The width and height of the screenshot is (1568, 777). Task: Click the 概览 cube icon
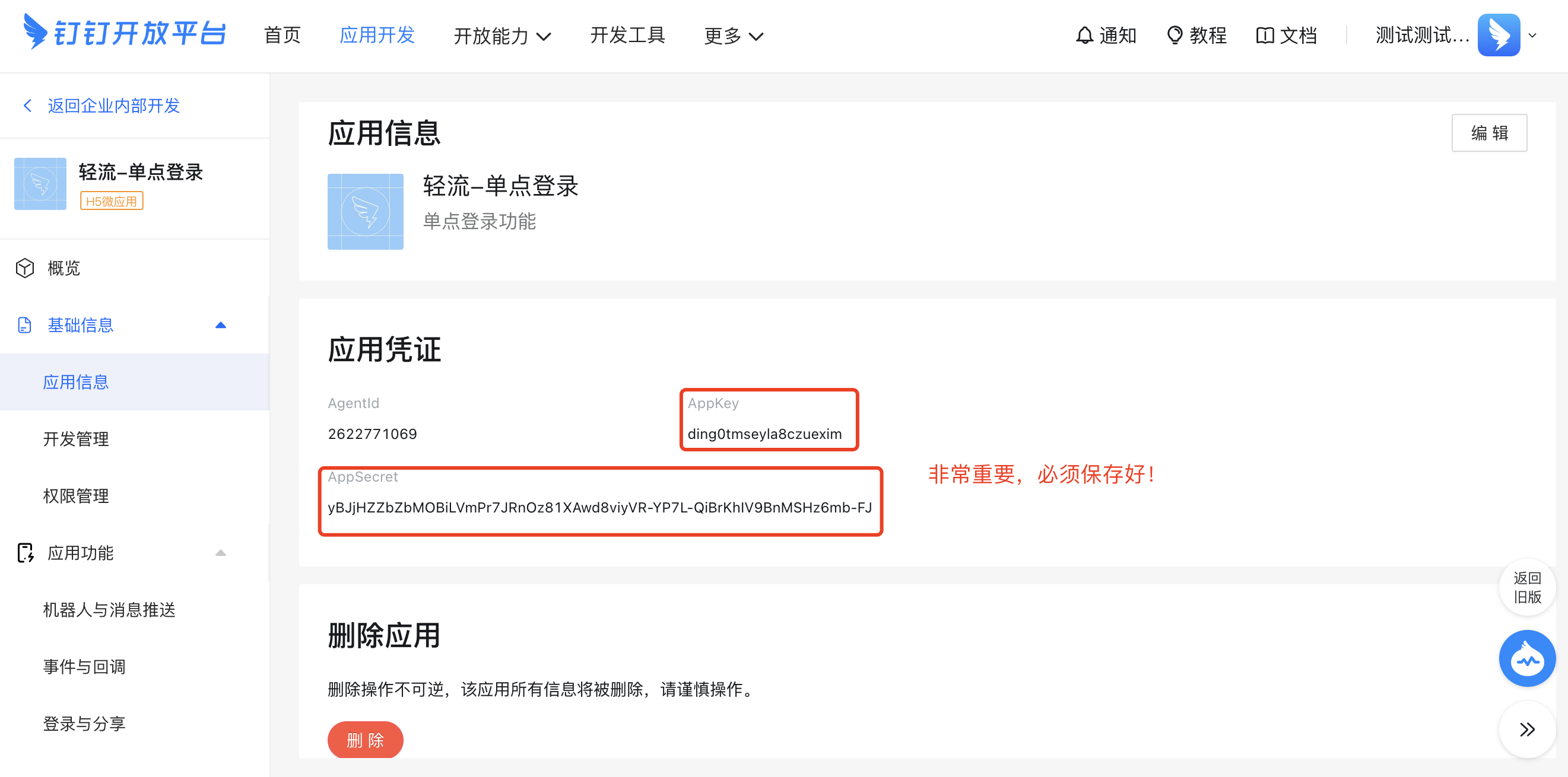coord(25,268)
